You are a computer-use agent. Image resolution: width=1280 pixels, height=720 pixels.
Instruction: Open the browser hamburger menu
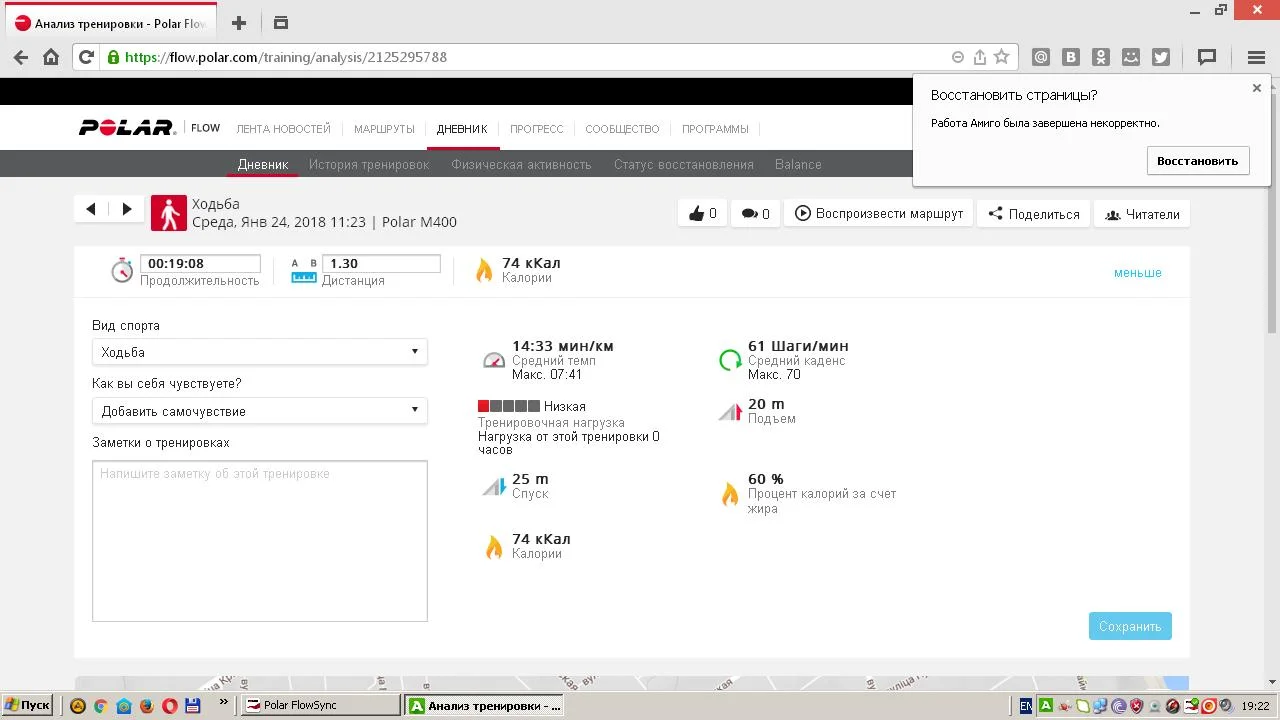(x=1256, y=57)
